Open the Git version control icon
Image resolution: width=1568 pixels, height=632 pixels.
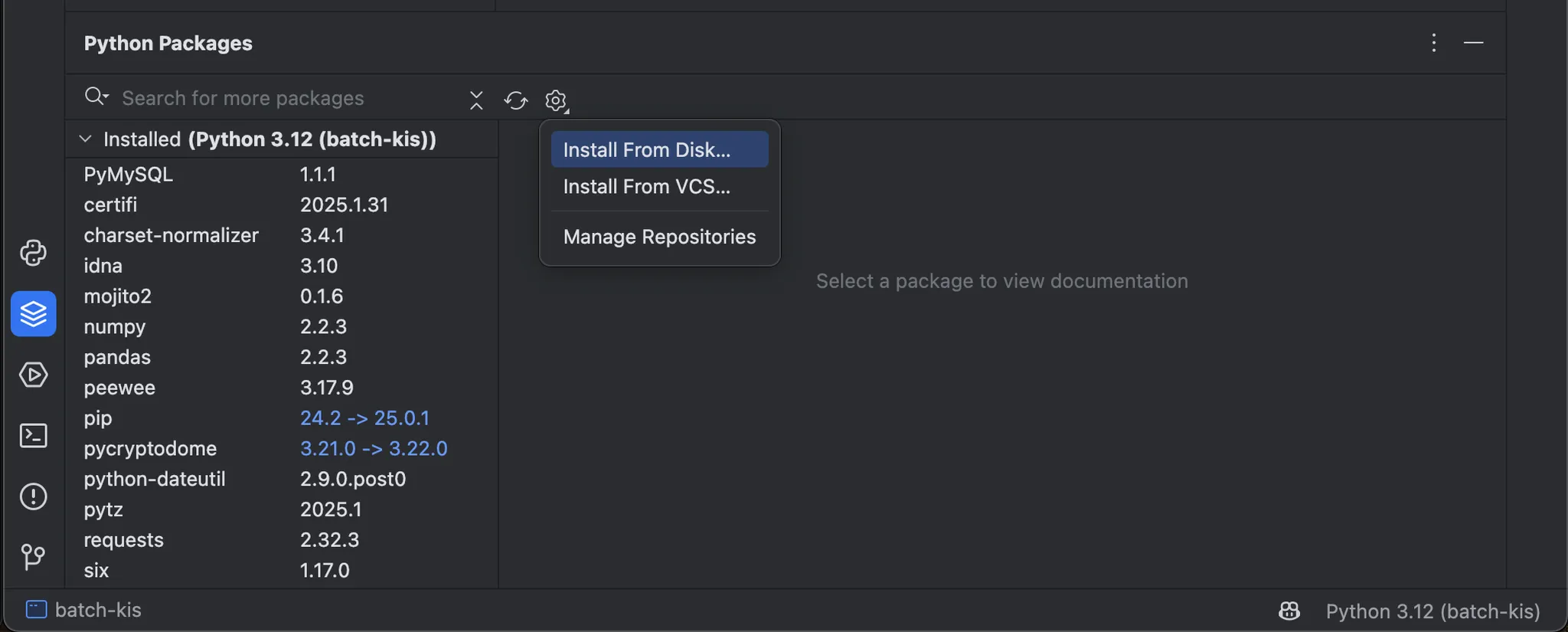(x=33, y=557)
